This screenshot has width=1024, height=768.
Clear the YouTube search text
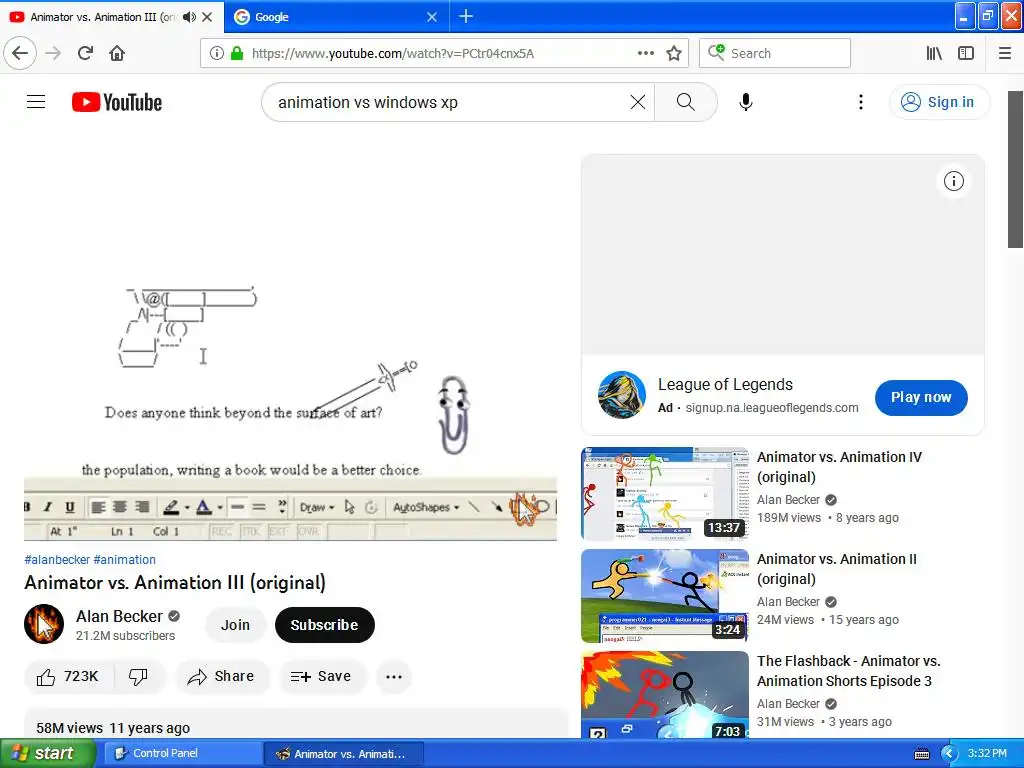[x=637, y=102]
